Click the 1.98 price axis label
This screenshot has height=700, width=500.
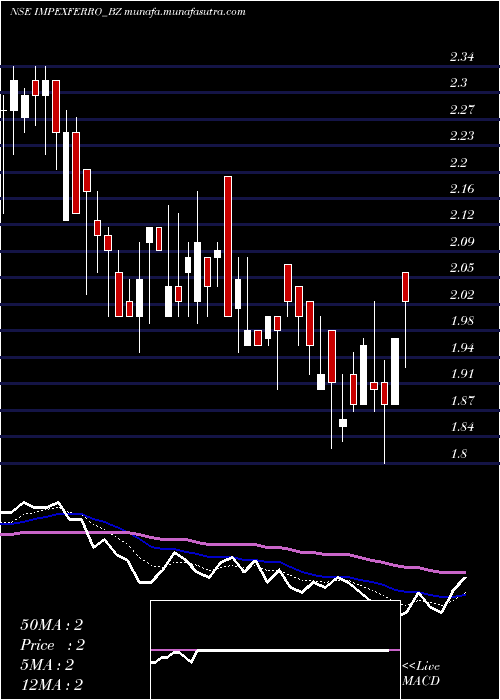click(x=462, y=321)
